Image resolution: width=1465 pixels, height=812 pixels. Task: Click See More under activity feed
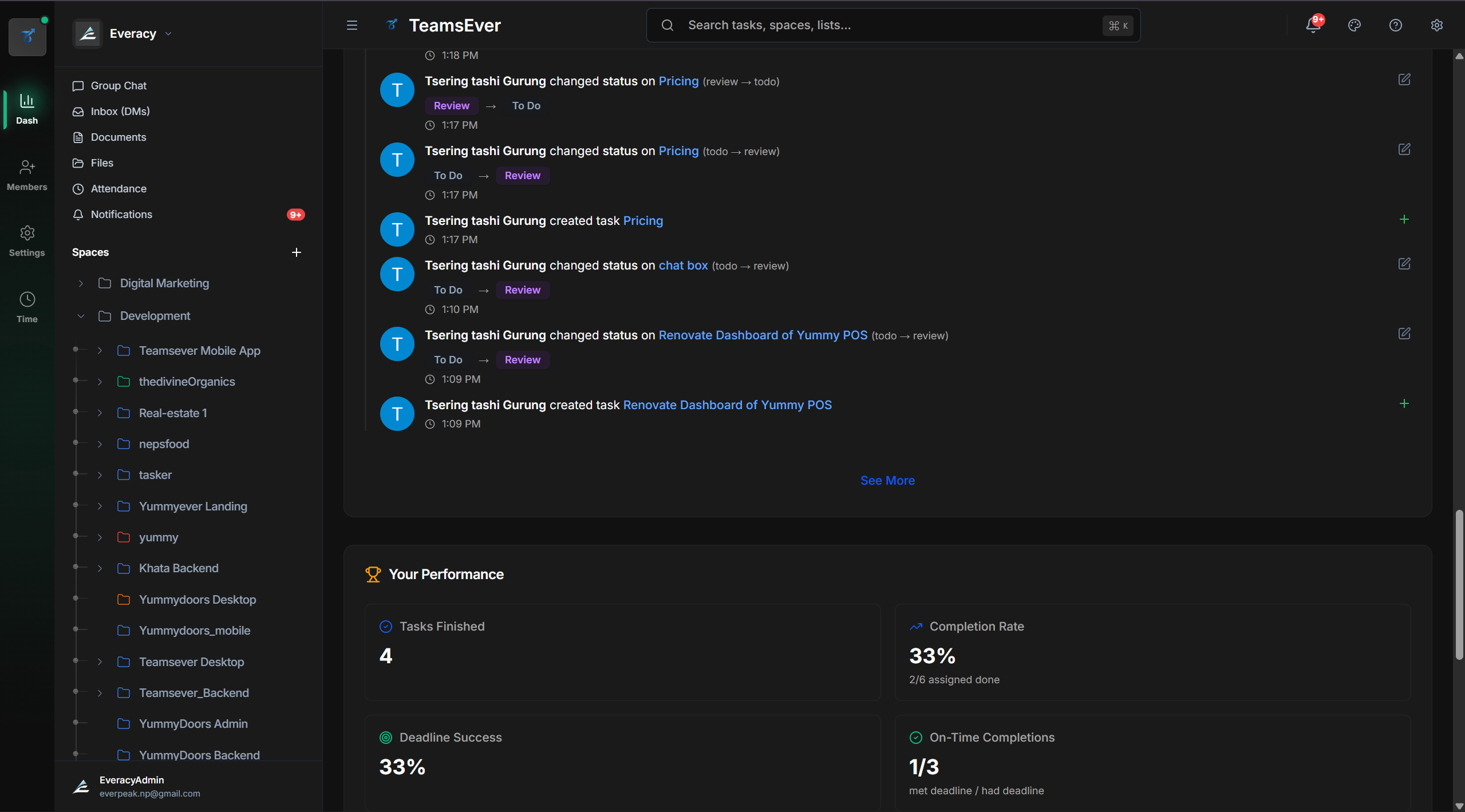click(887, 481)
